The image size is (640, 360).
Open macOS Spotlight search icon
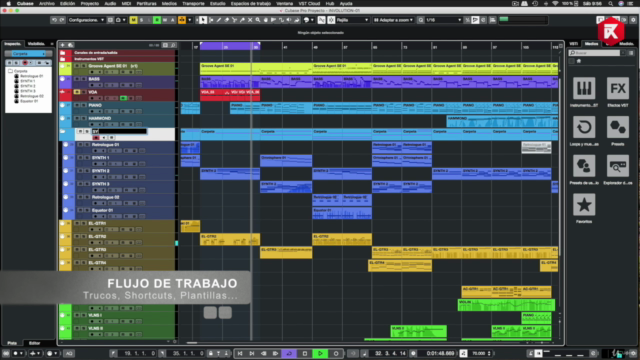(x=611, y=3)
